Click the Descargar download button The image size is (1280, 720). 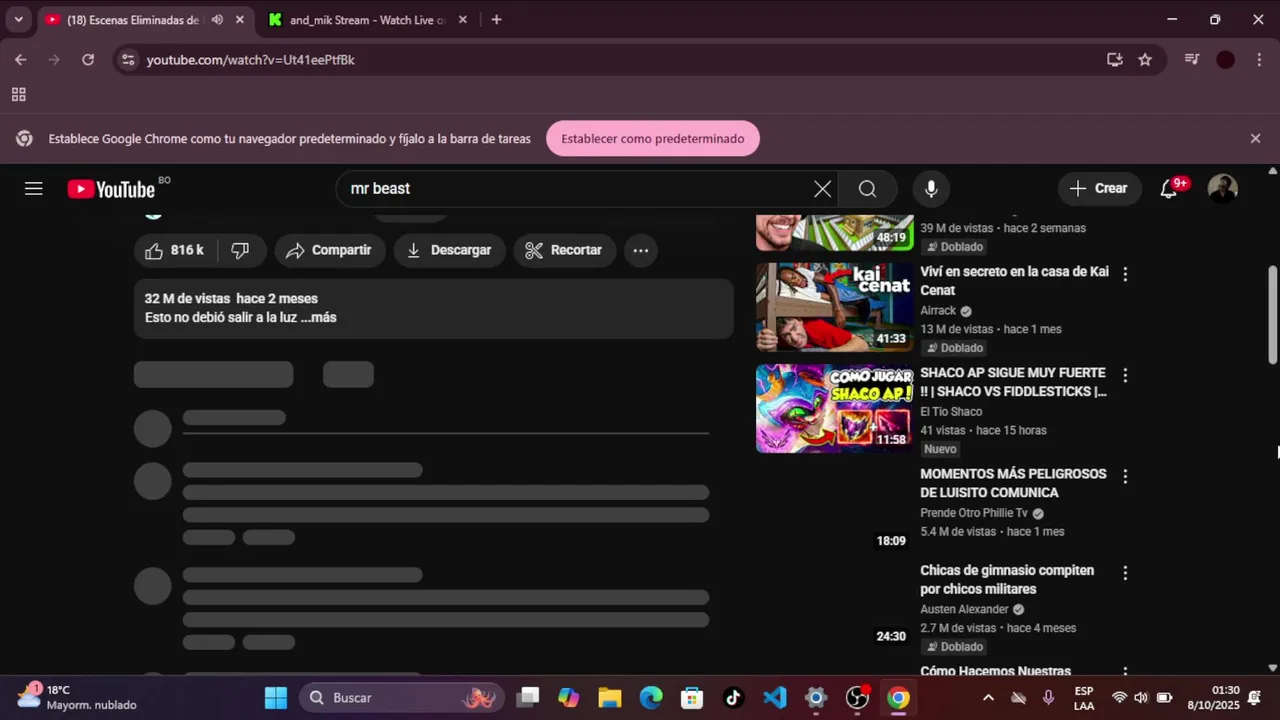pyautogui.click(x=449, y=250)
